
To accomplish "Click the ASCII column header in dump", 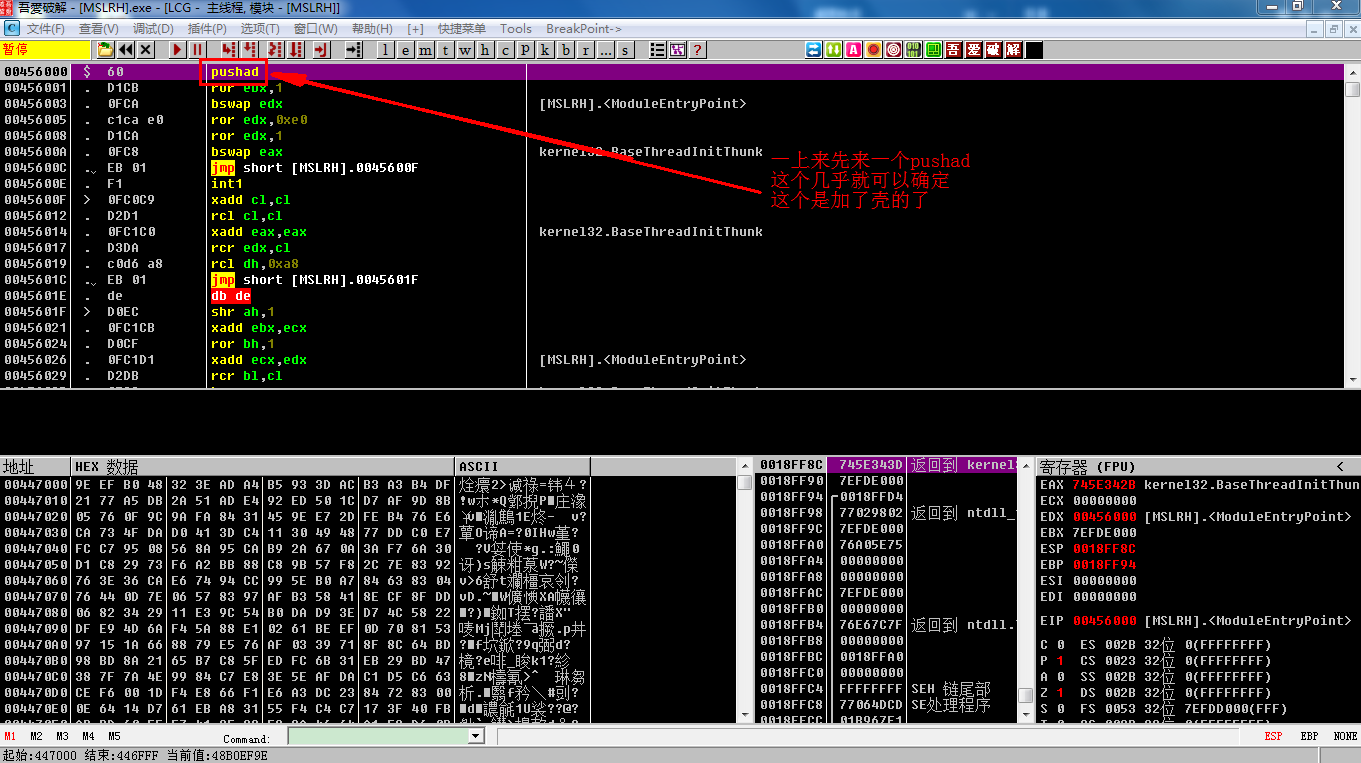I will coord(522,467).
